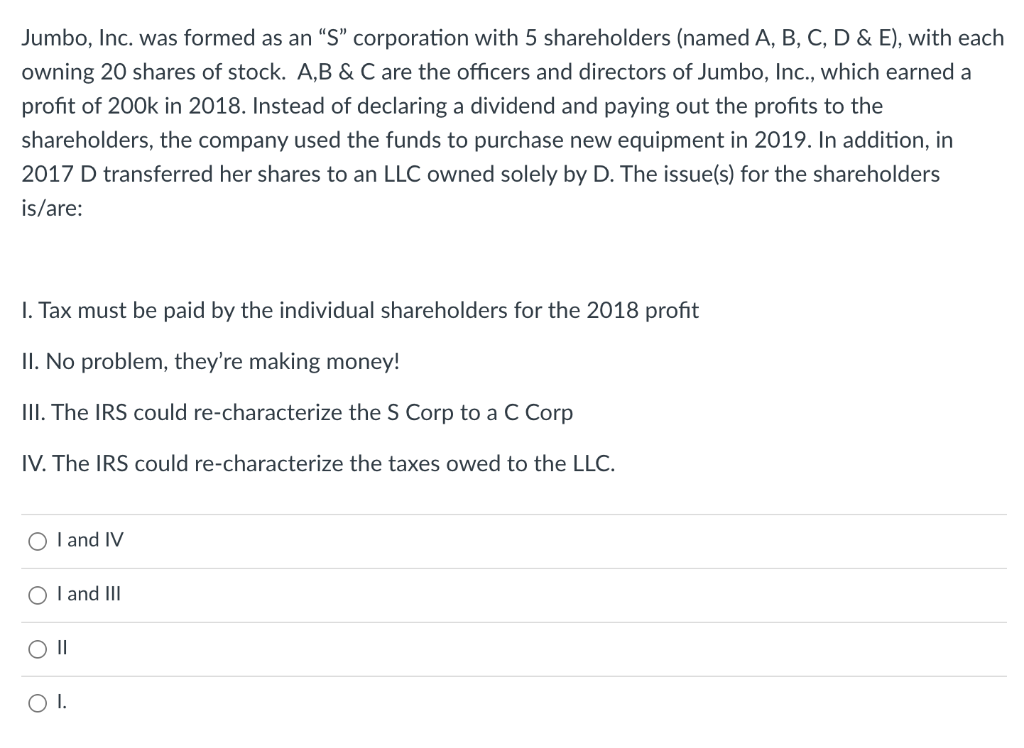Click statement I about 2018 profit tax
The width and height of the screenshot is (1024, 748).
pyautogui.click(x=355, y=311)
